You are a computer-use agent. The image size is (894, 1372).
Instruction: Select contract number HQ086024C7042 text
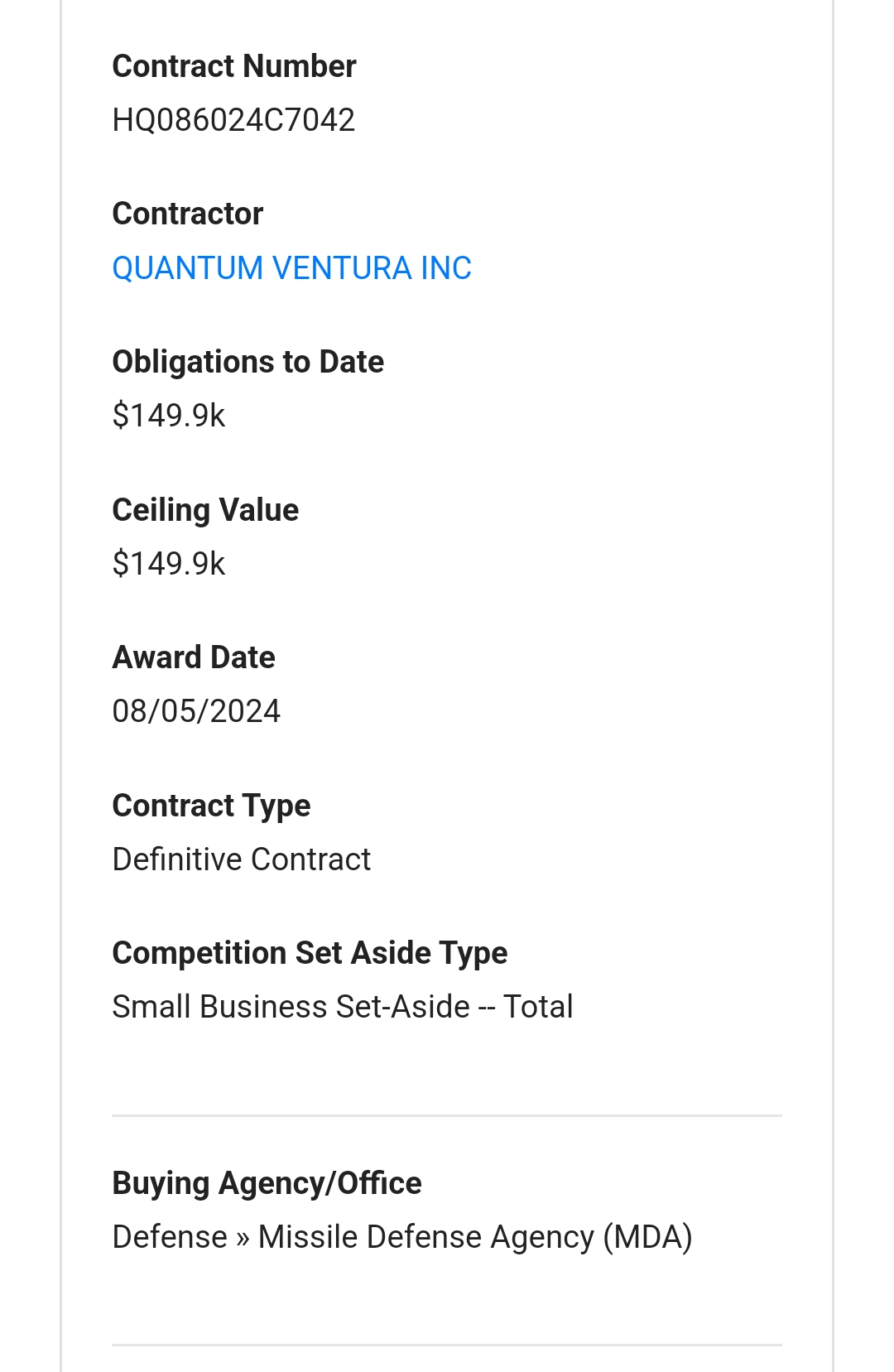tap(233, 120)
